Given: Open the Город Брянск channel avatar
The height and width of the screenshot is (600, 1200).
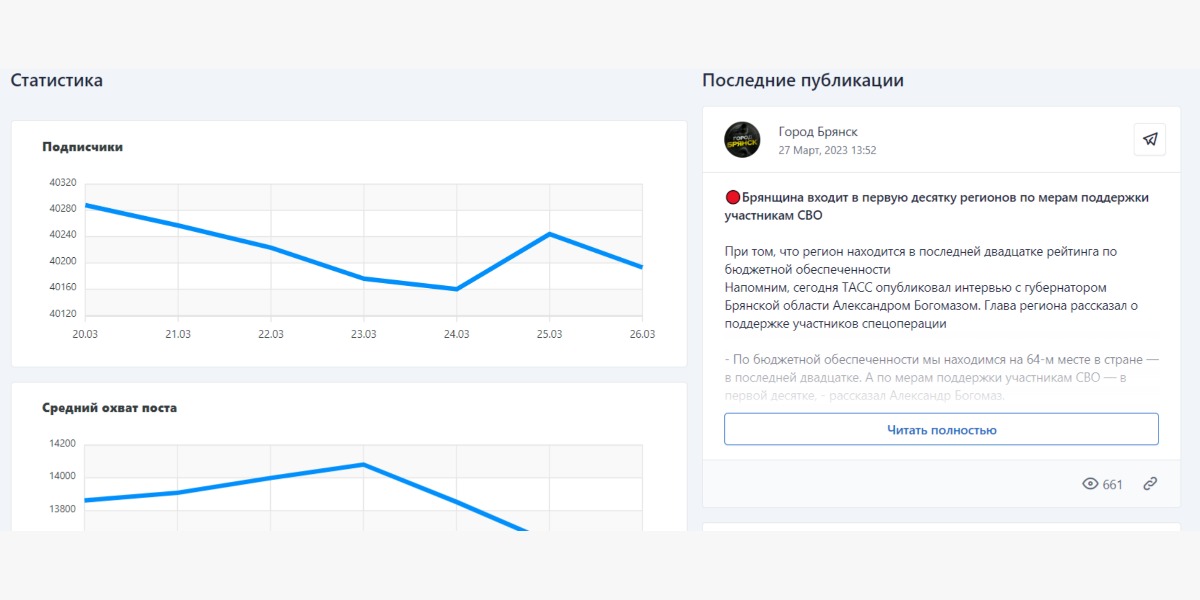Looking at the screenshot, I should click(x=742, y=140).
